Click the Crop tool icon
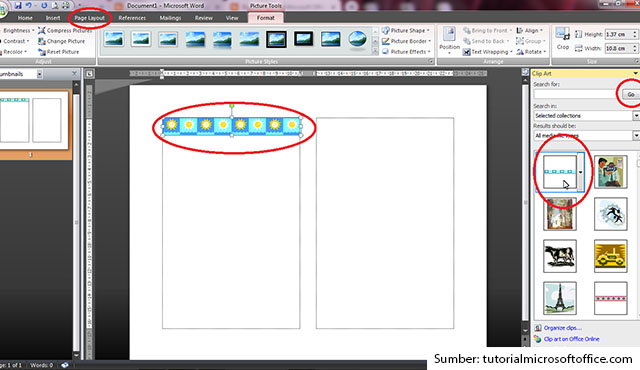The height and width of the screenshot is (370, 640). coord(562,35)
